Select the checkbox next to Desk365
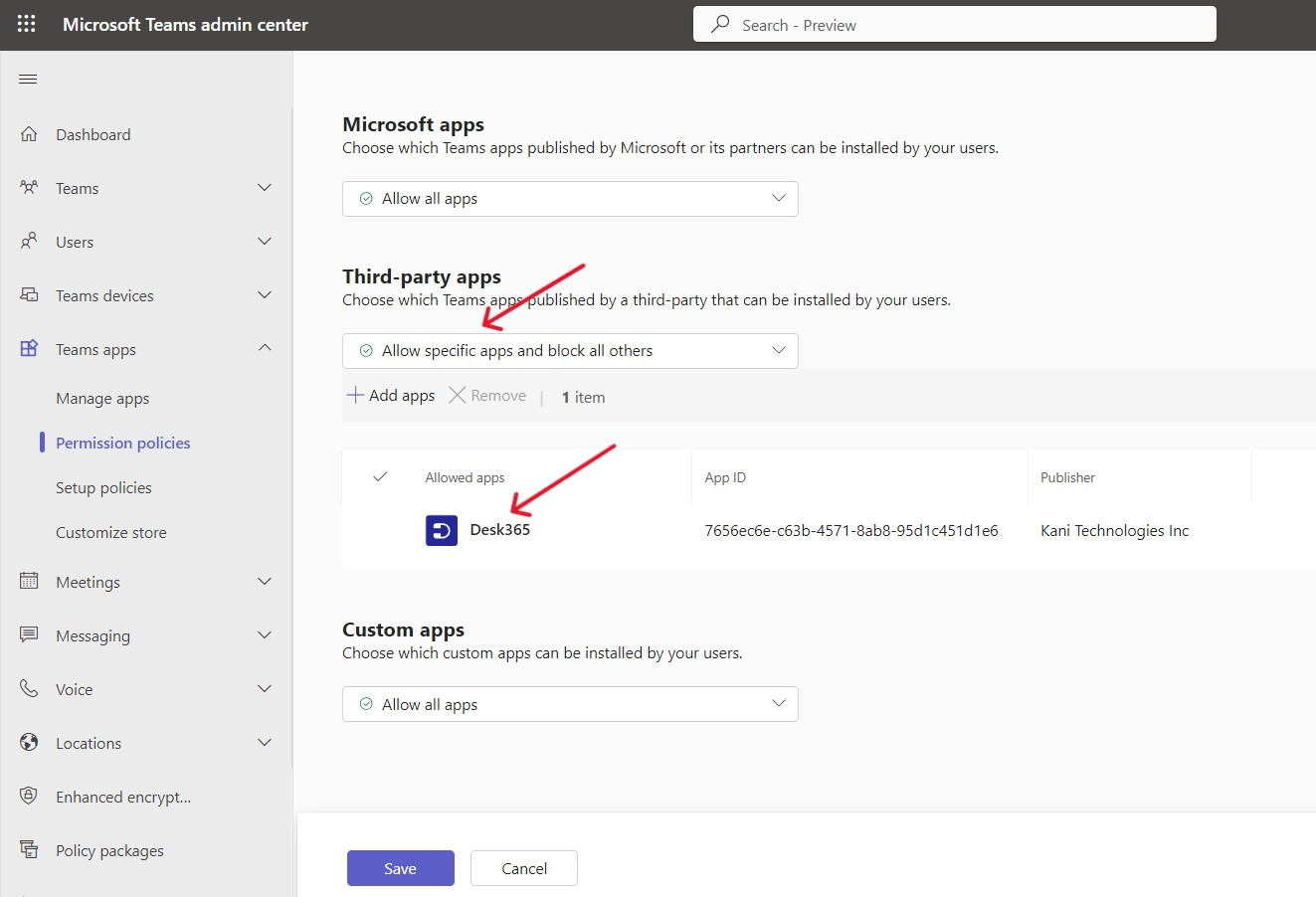The width and height of the screenshot is (1316, 897). (x=380, y=530)
